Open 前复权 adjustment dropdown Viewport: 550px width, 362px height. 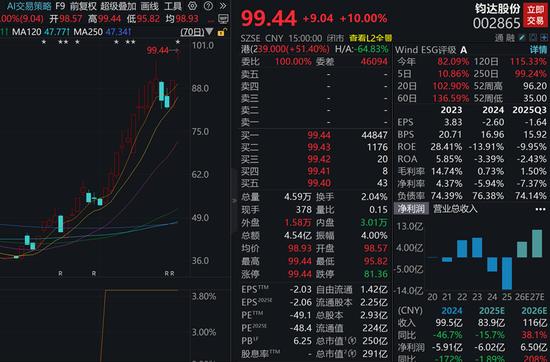point(83,6)
